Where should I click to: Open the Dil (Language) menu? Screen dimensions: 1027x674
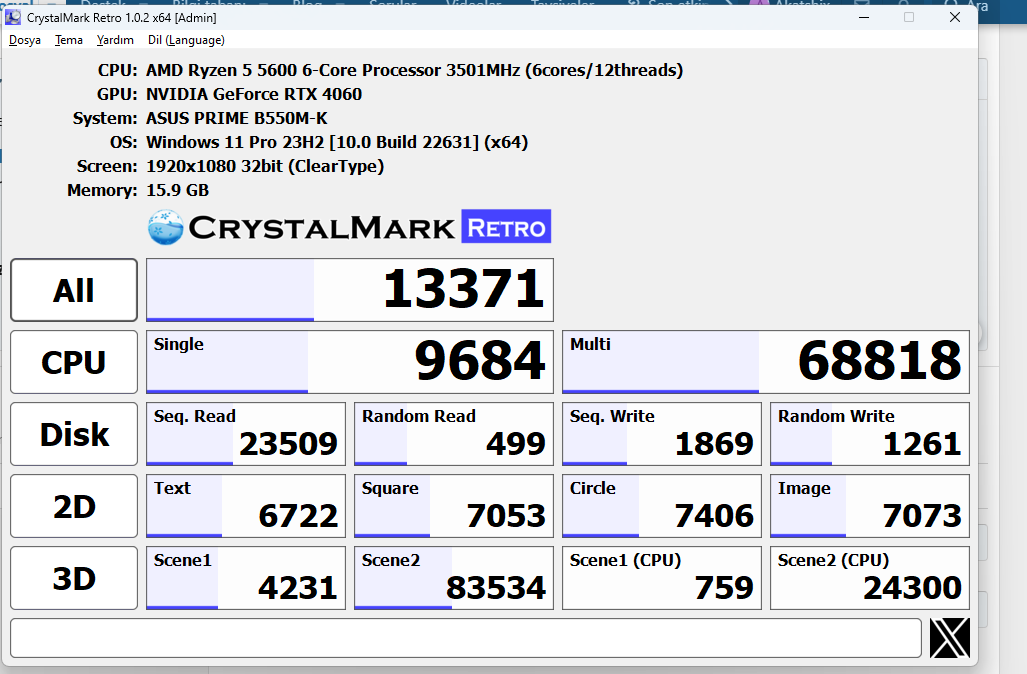click(x=186, y=40)
